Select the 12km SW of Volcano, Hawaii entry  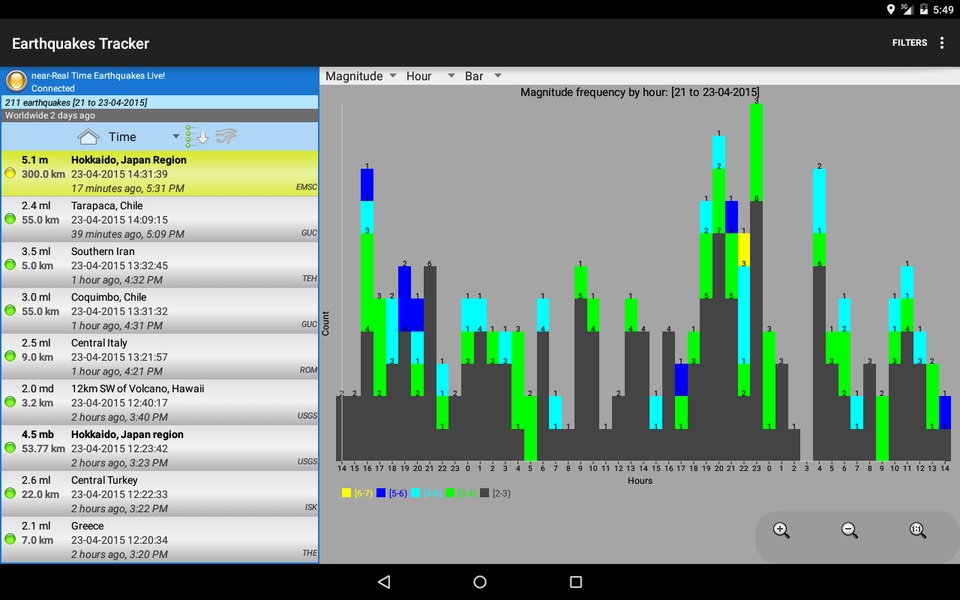click(x=160, y=402)
